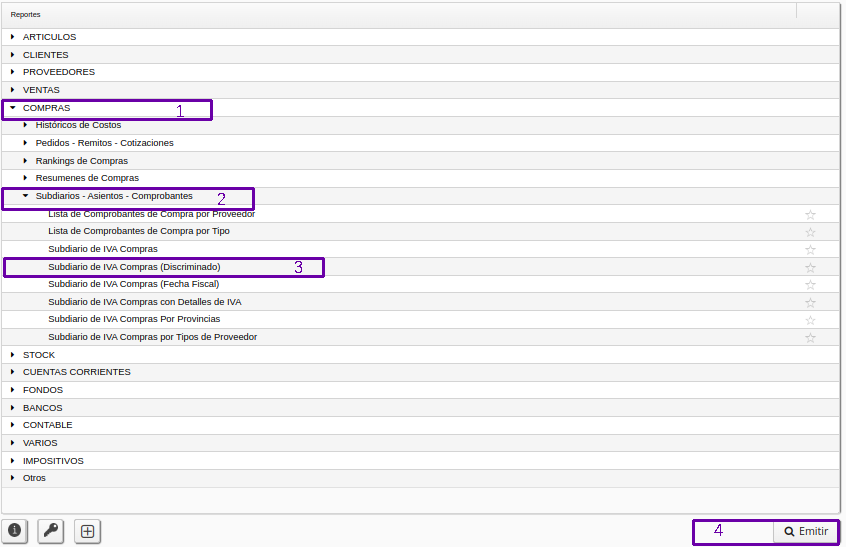The width and height of the screenshot is (846, 547).
Task: Click the info icon button at bottom left
Action: pos(15,531)
